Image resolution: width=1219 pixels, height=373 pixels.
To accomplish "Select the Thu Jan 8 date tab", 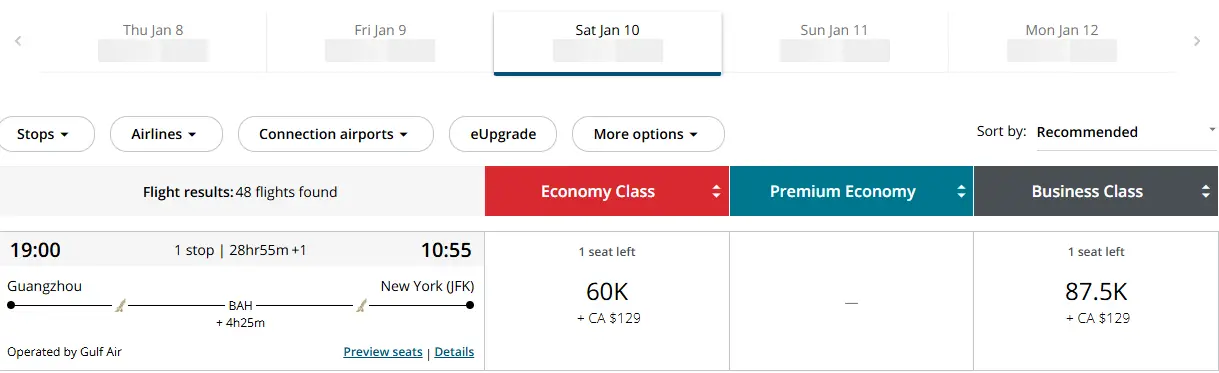I will tap(153, 41).
